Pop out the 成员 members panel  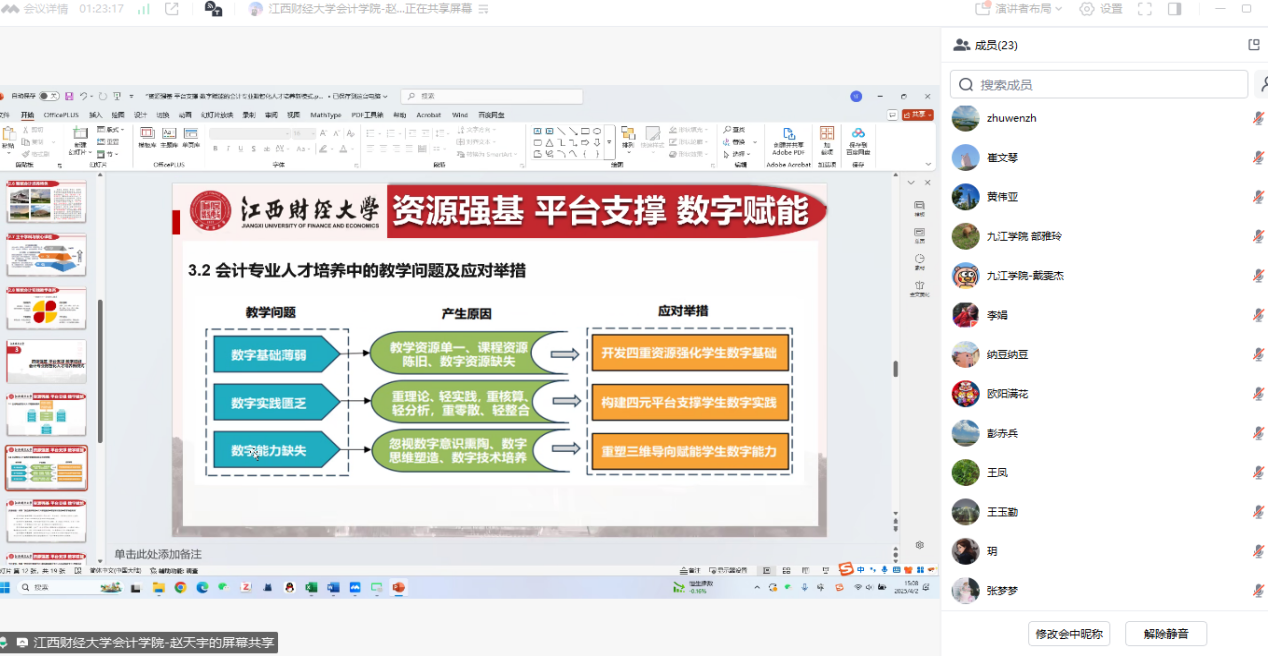point(1254,45)
